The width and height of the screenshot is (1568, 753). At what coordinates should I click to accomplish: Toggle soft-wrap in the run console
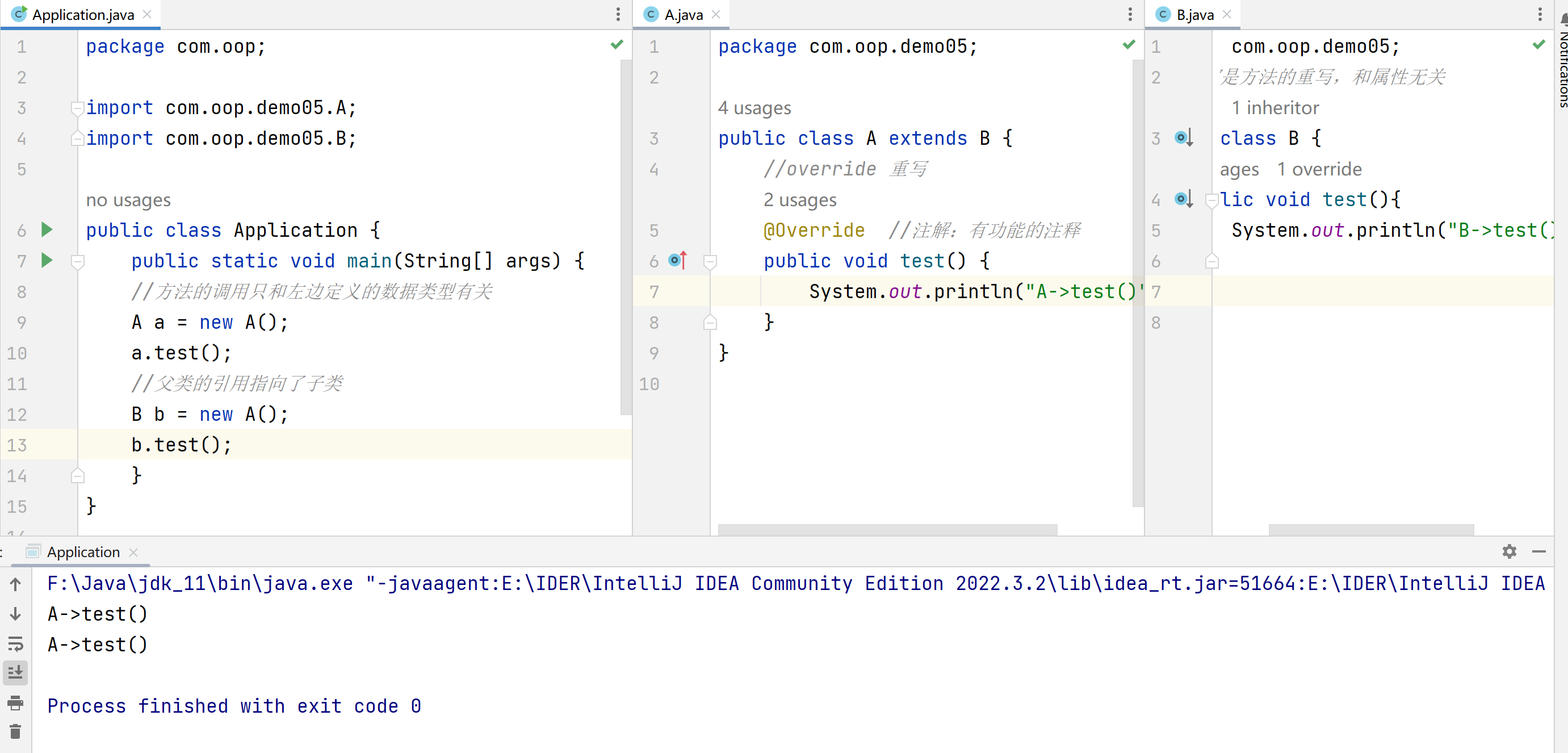tap(16, 643)
